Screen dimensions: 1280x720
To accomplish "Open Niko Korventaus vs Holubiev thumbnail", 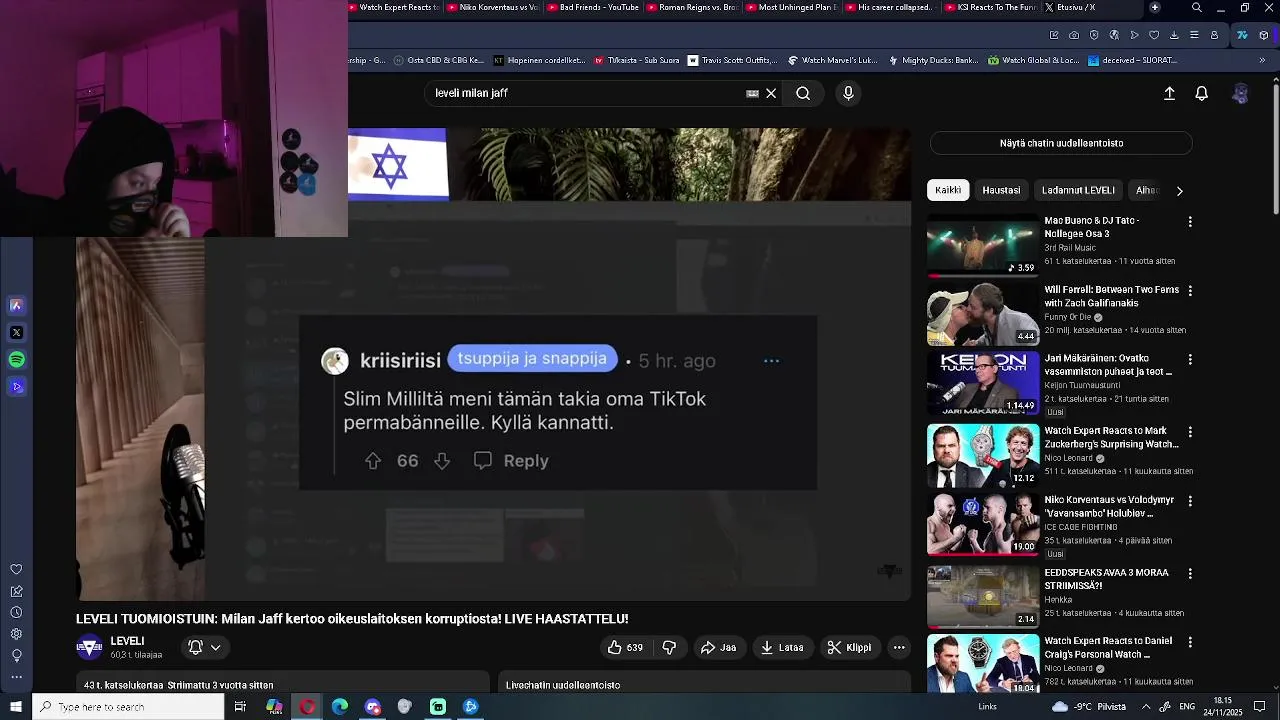I will (983, 524).
